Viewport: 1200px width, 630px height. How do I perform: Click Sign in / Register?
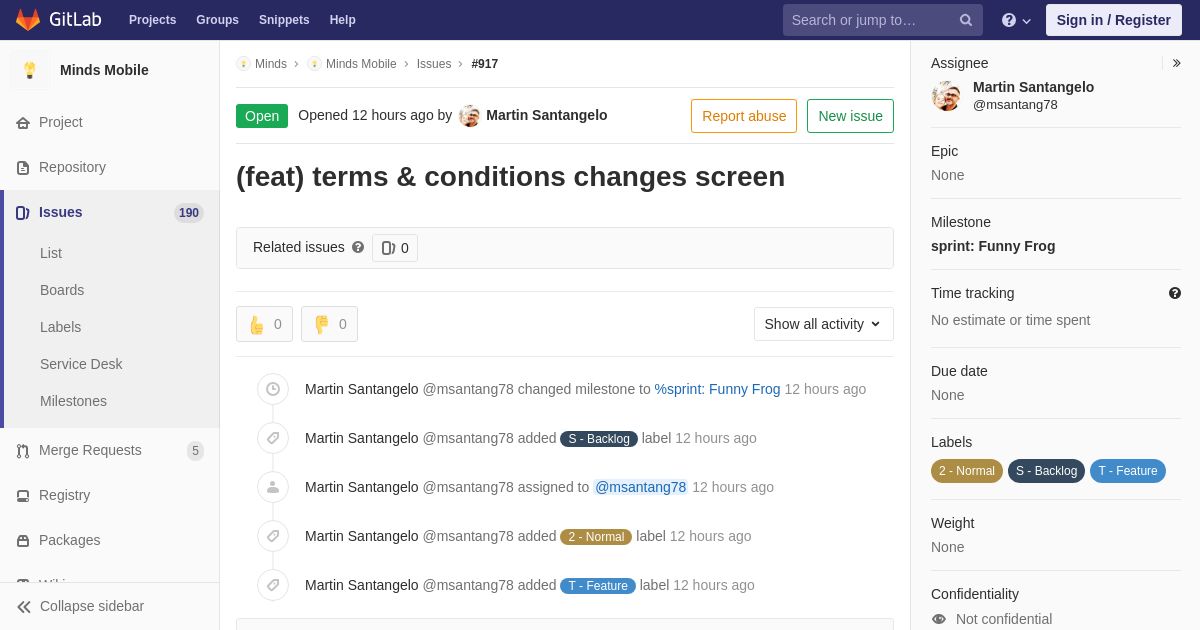tap(1113, 20)
